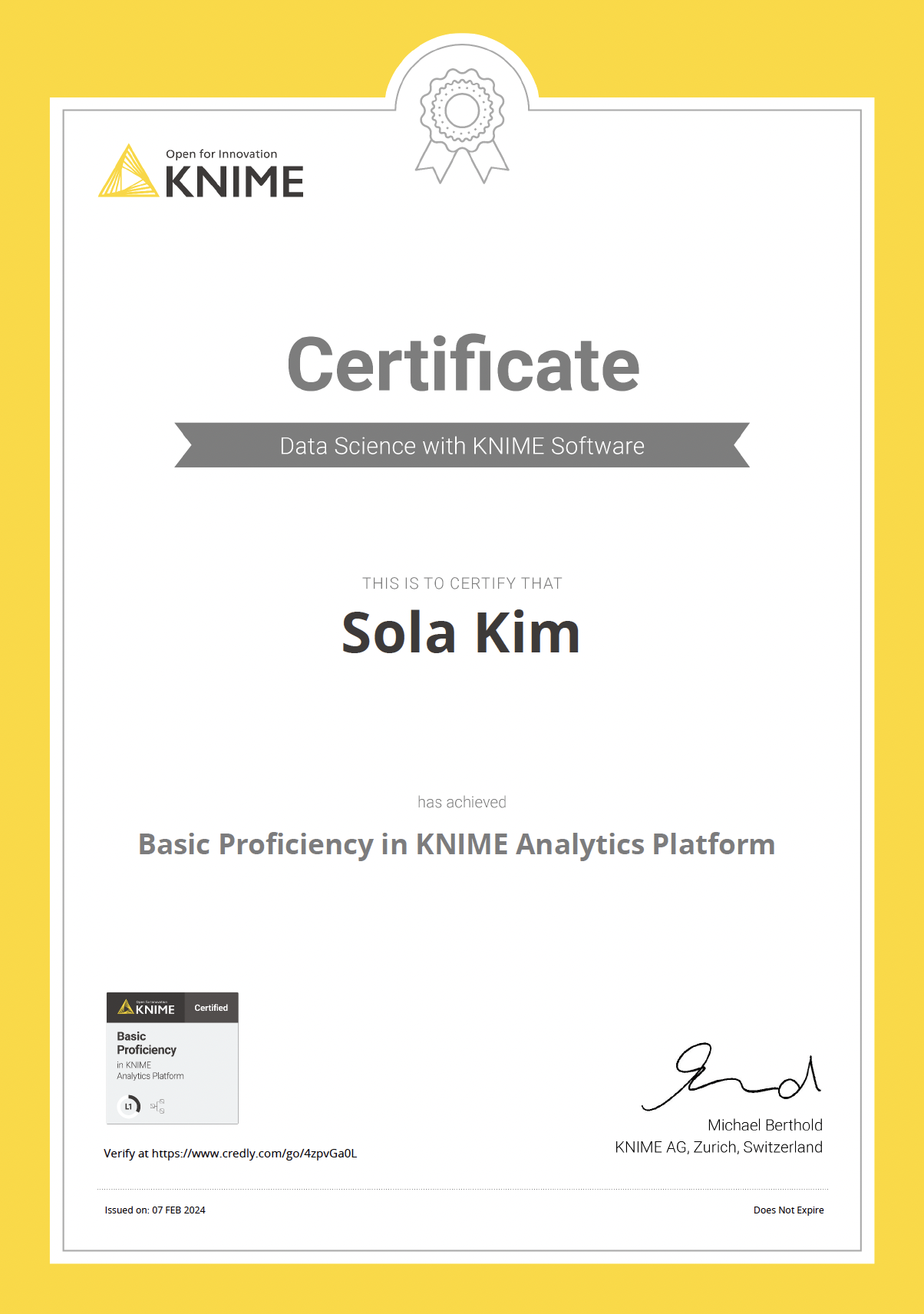Open the Credly verification URL

click(254, 1153)
